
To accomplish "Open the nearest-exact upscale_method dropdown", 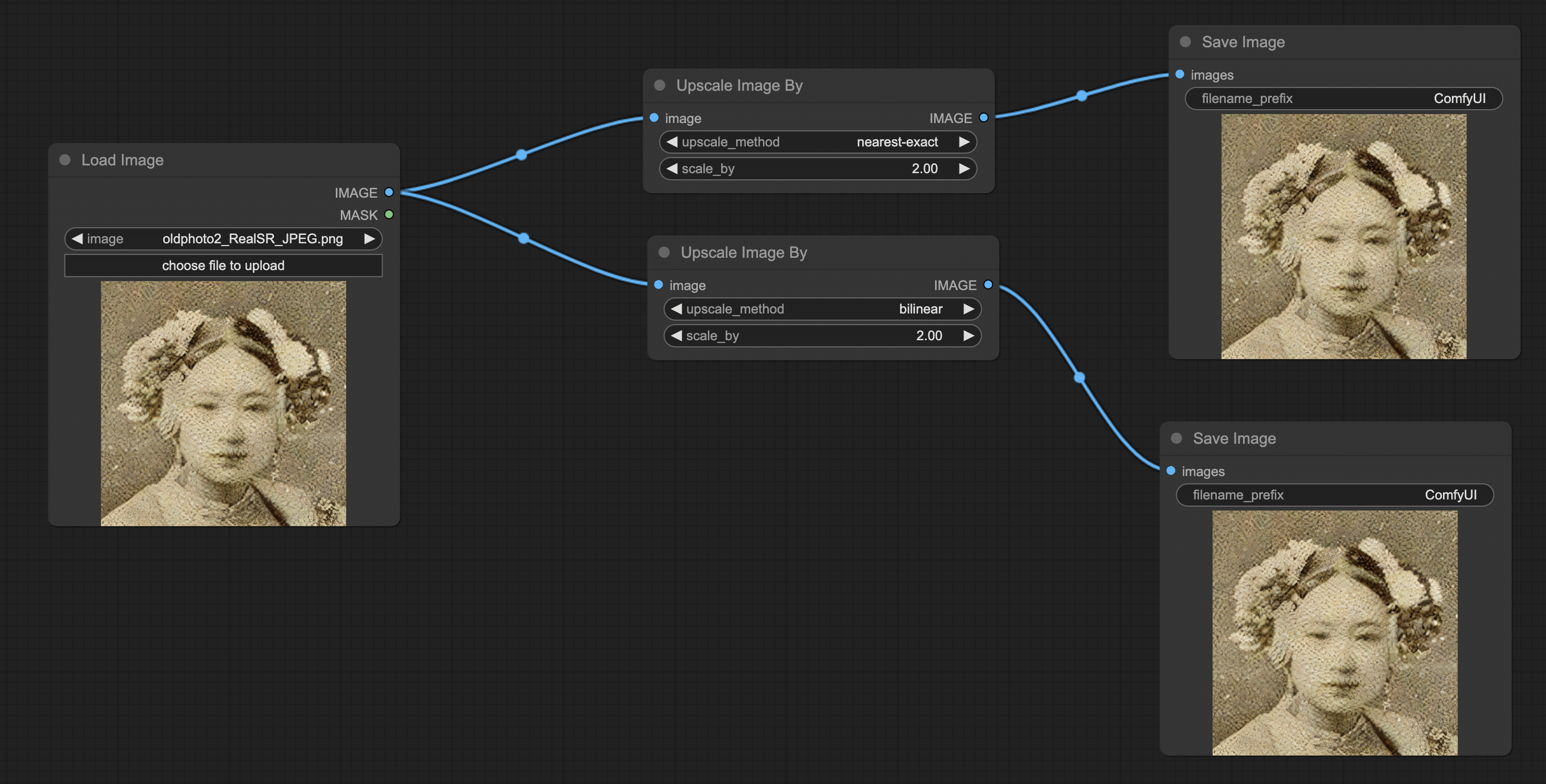I will click(818, 142).
